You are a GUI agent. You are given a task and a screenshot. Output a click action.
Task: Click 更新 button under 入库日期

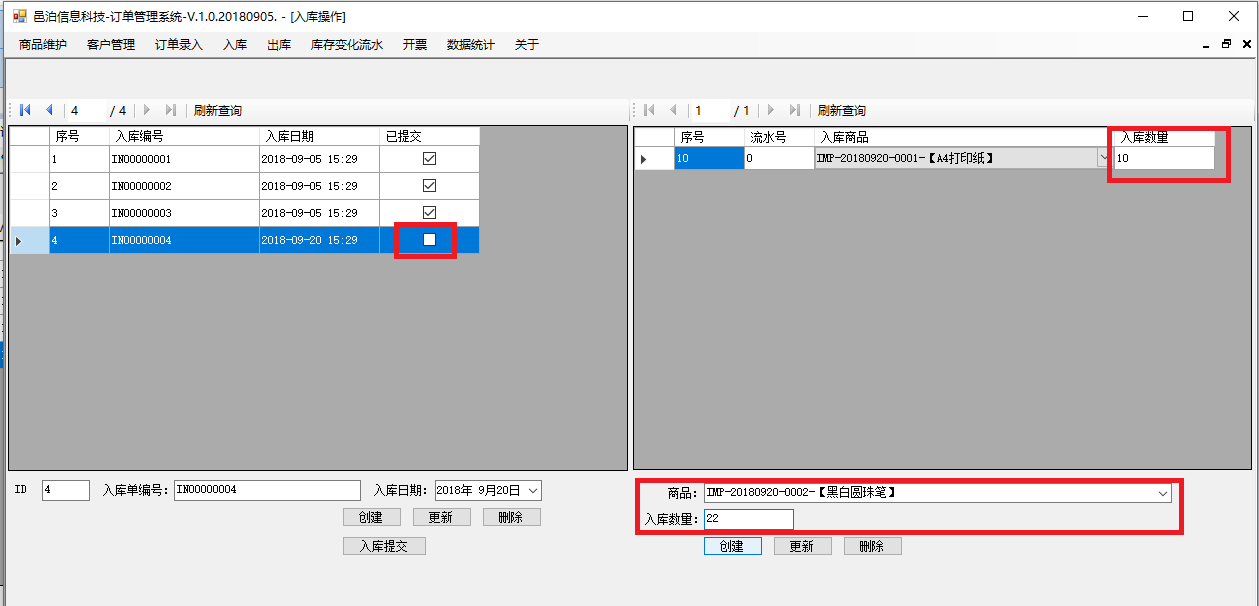point(442,517)
